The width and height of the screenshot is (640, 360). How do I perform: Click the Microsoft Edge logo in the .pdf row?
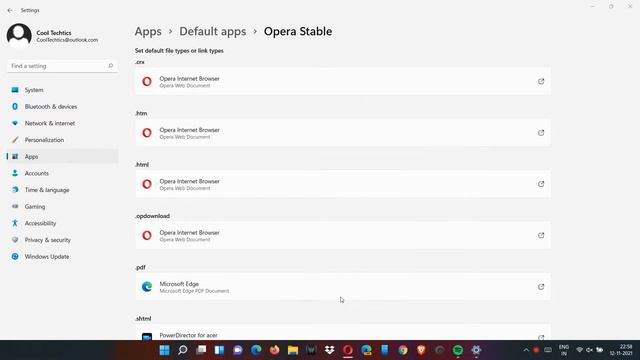point(147,287)
